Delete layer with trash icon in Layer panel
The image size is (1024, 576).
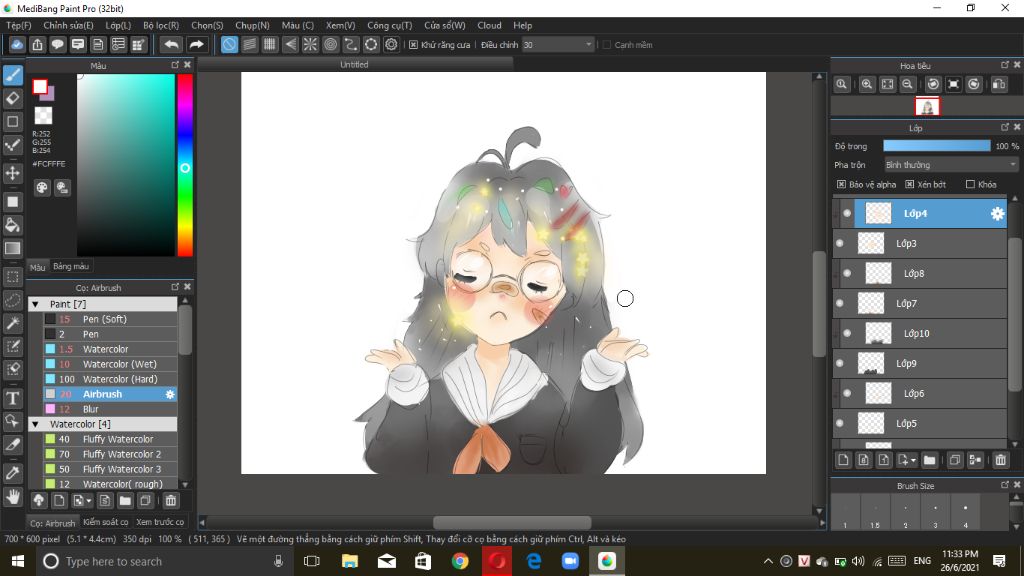tap(1000, 460)
